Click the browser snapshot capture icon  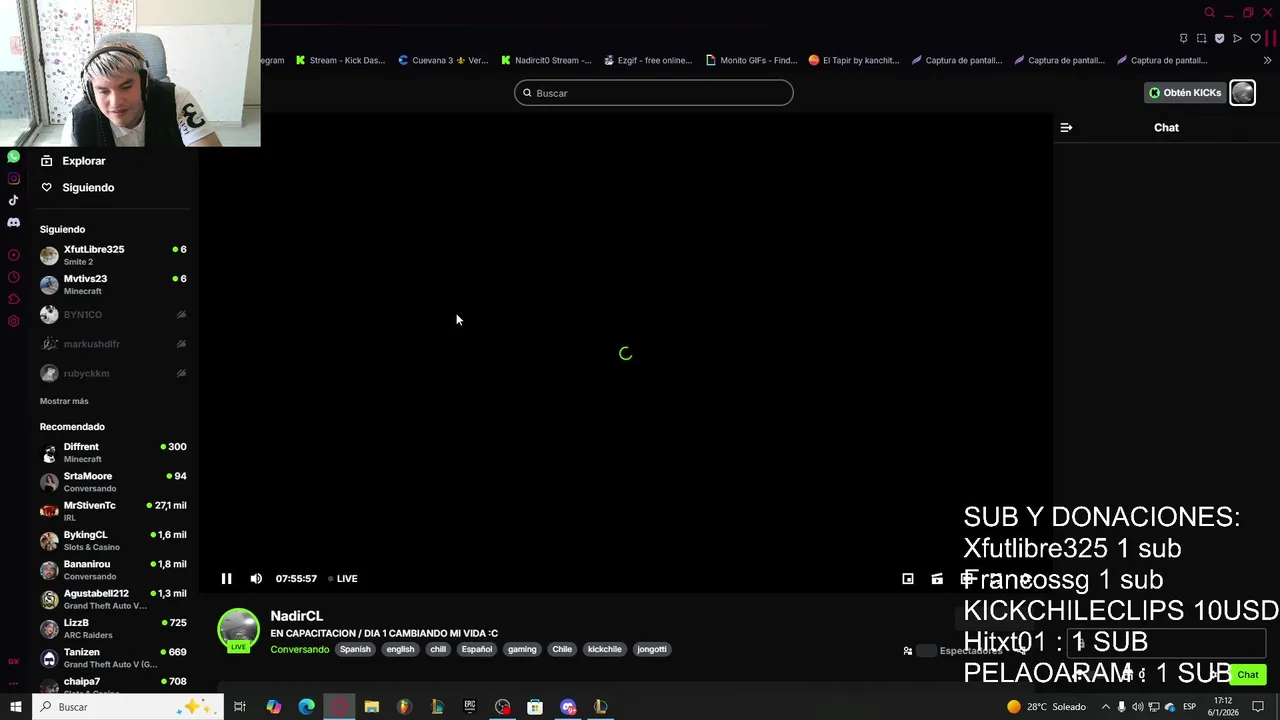pos(1201,39)
